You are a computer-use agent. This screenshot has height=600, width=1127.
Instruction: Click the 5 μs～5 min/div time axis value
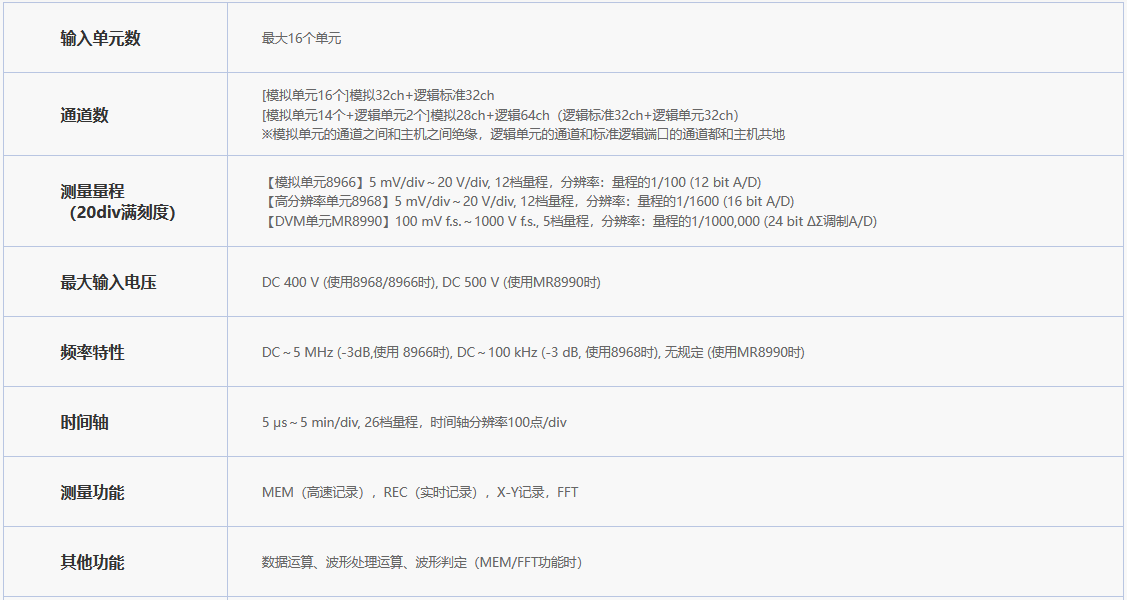[x=414, y=422]
